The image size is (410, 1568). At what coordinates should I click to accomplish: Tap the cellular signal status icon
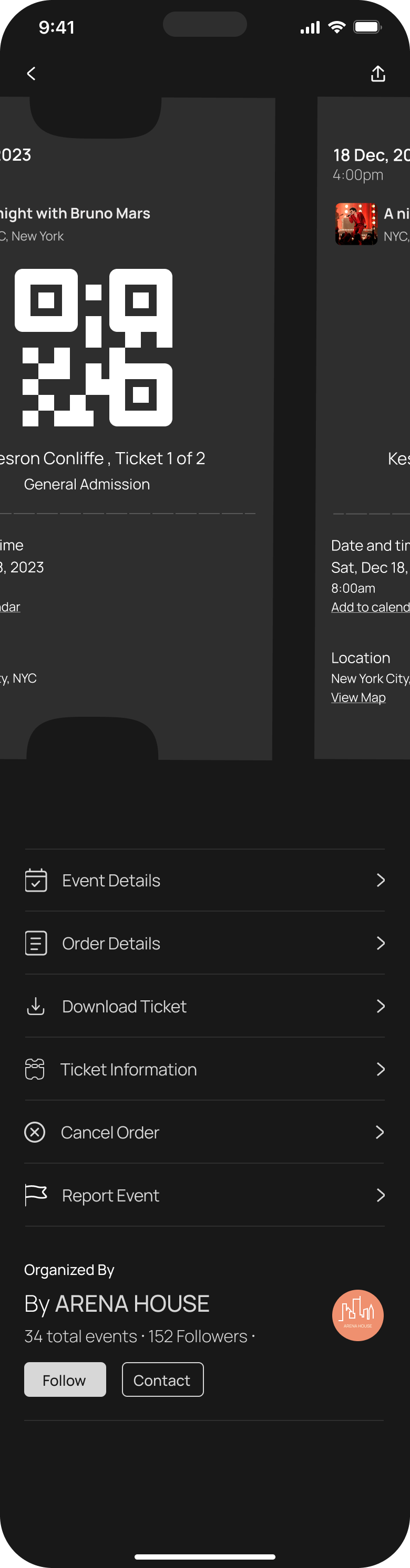tap(310, 27)
